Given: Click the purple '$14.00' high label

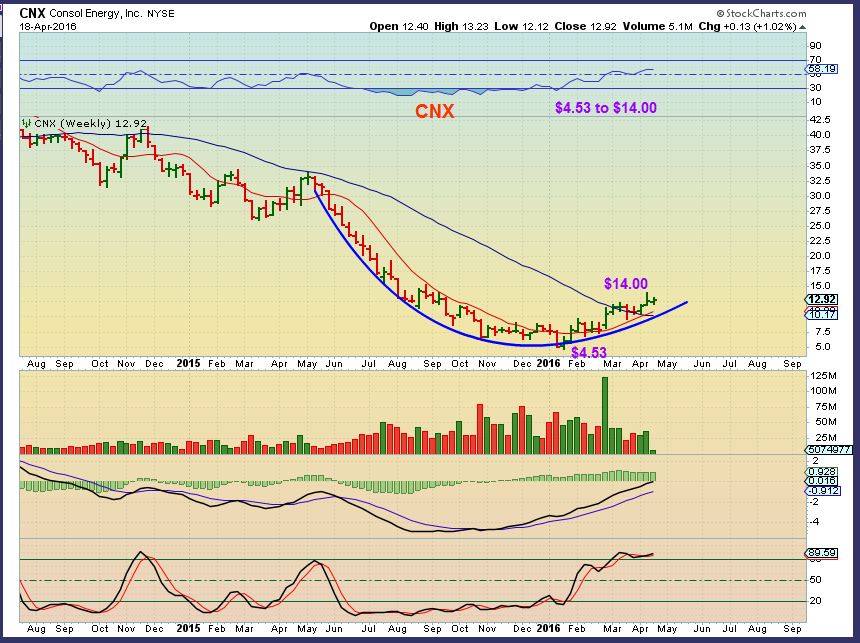Looking at the screenshot, I should (626, 284).
